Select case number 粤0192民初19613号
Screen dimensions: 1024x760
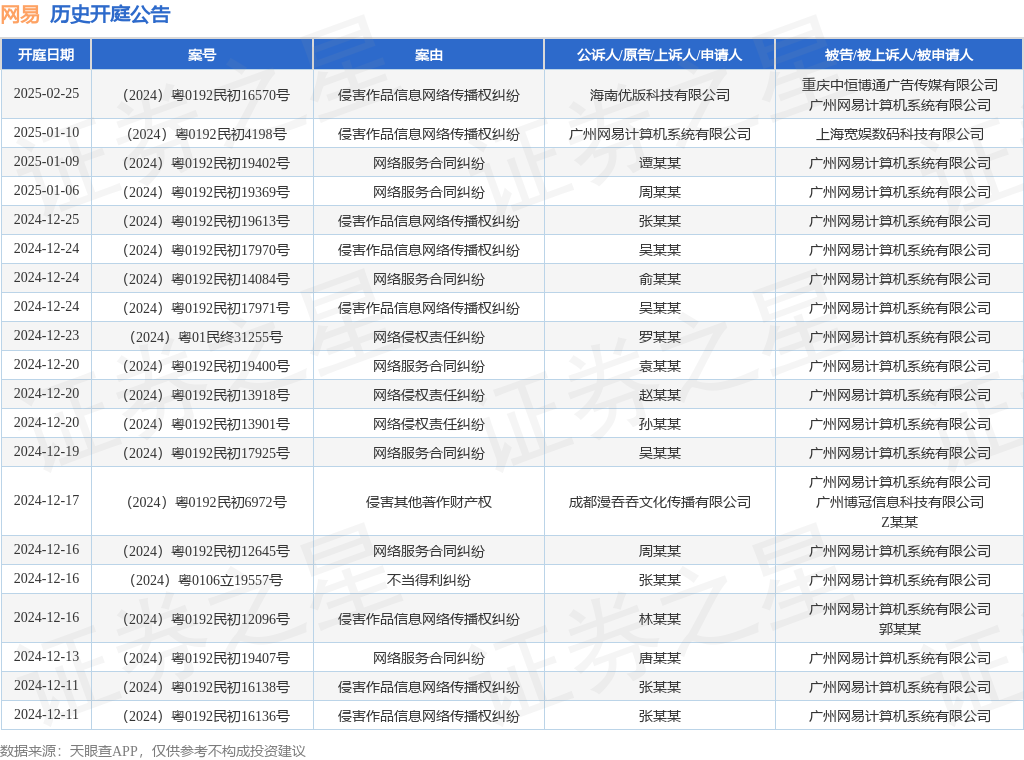pyautogui.click(x=206, y=221)
